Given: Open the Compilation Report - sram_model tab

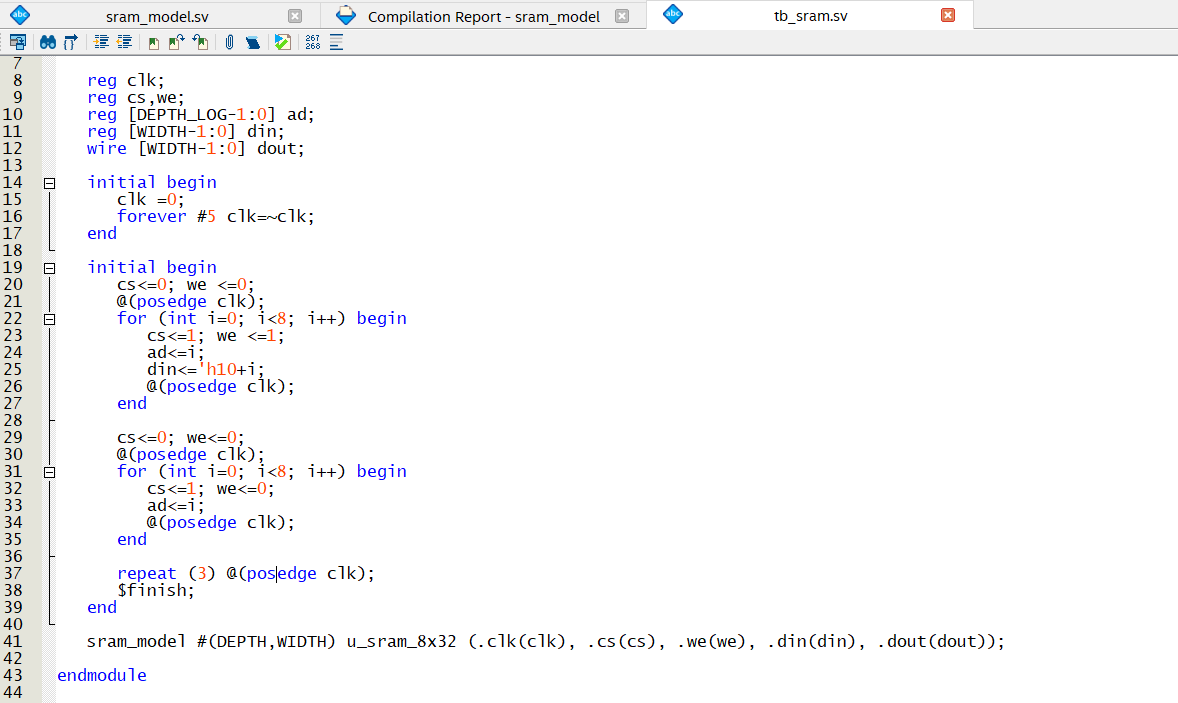Looking at the screenshot, I should pyautogui.click(x=484, y=17).
